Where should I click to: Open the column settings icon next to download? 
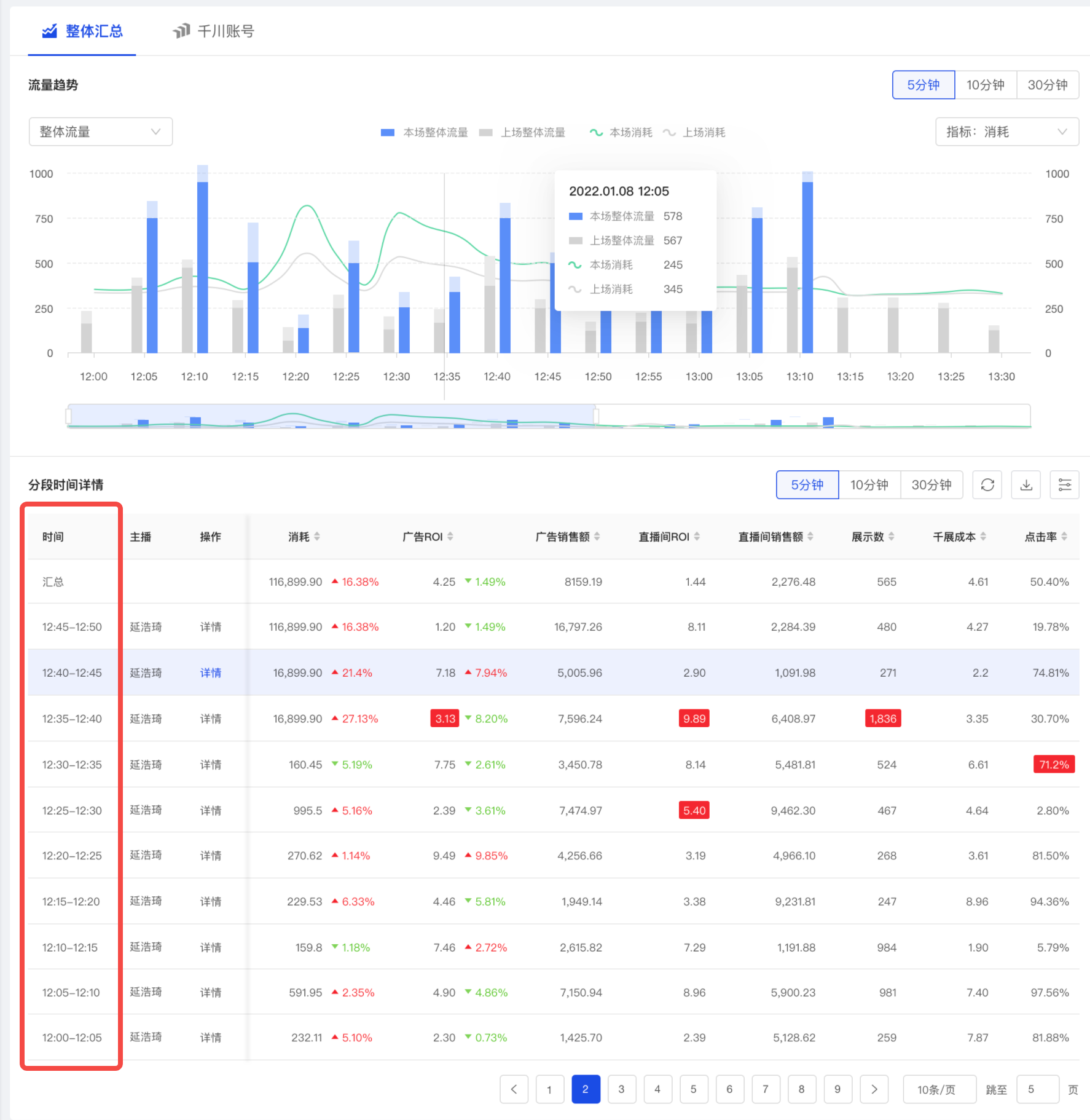point(1064,484)
